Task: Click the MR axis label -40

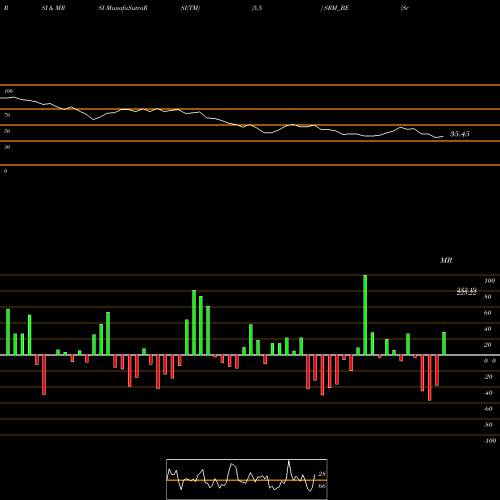Action: [x=488, y=393]
